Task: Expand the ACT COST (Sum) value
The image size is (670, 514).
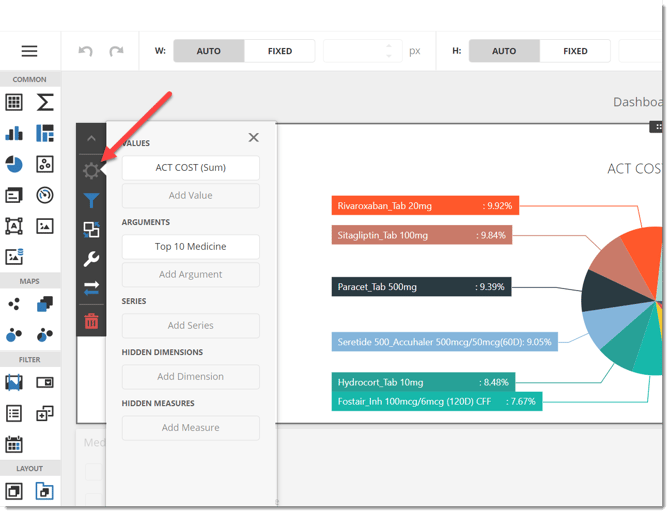Action: tap(190, 168)
